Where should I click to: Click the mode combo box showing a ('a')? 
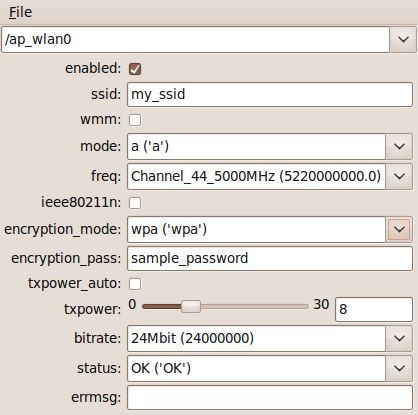(x=256, y=146)
